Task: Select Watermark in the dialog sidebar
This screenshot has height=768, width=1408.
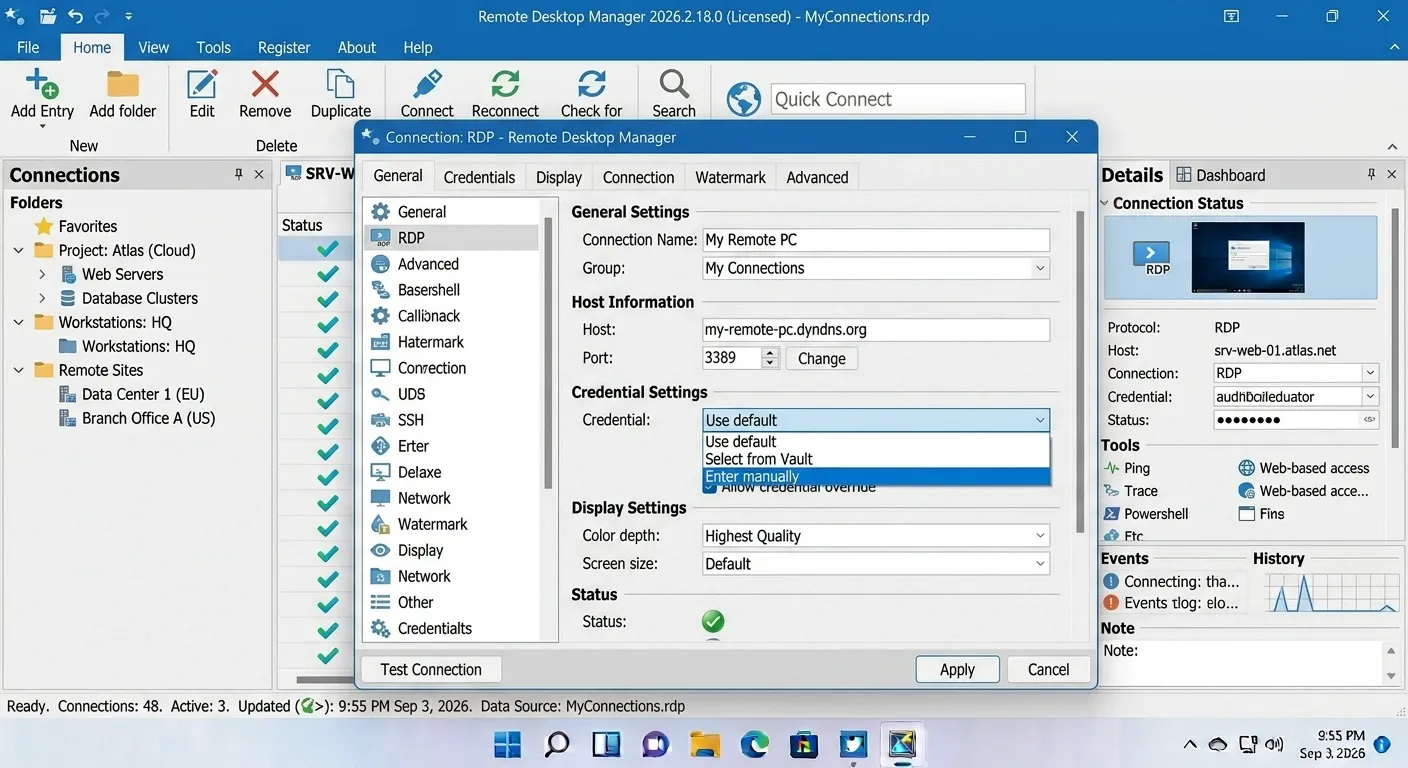Action: pos(451,524)
